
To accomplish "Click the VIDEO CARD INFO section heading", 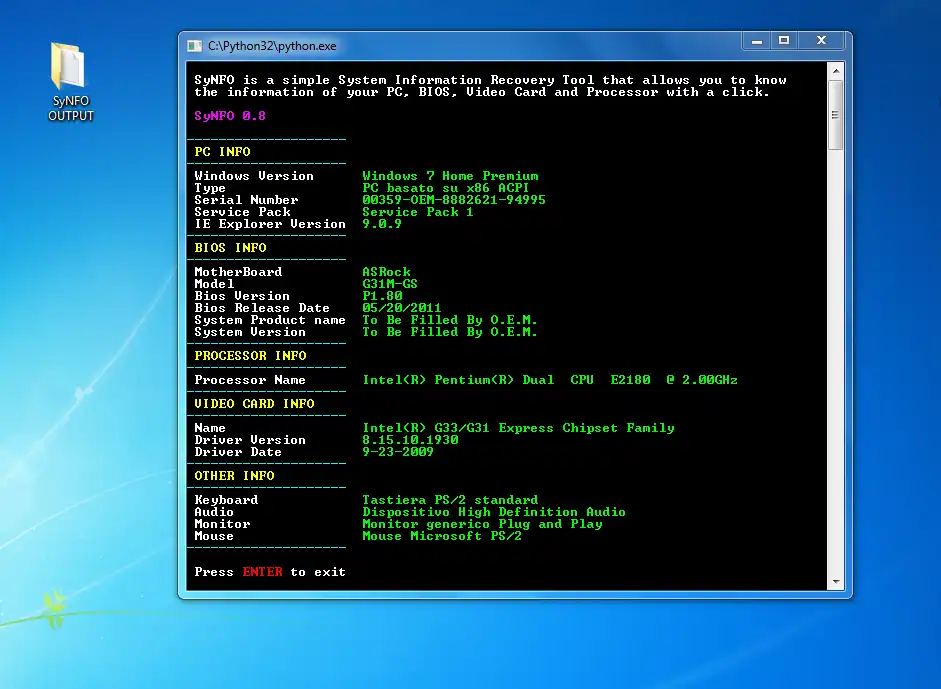I will [254, 404].
